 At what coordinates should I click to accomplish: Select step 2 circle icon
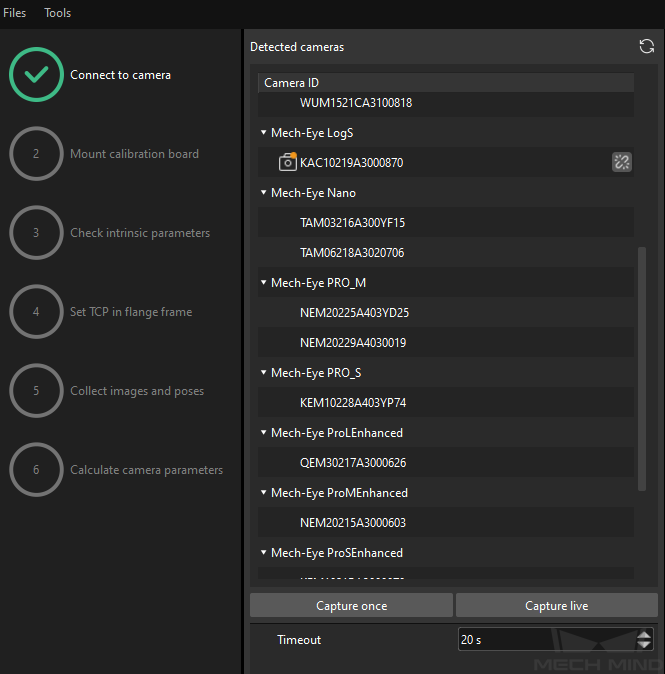pos(37,153)
